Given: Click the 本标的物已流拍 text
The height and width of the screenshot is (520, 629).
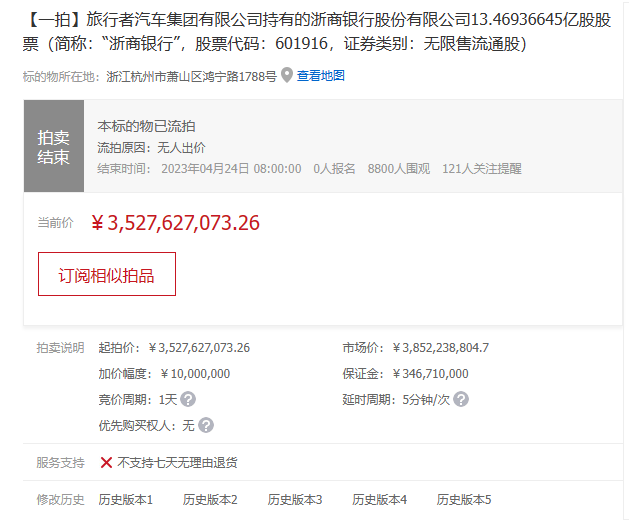Looking at the screenshot, I should point(146,126).
